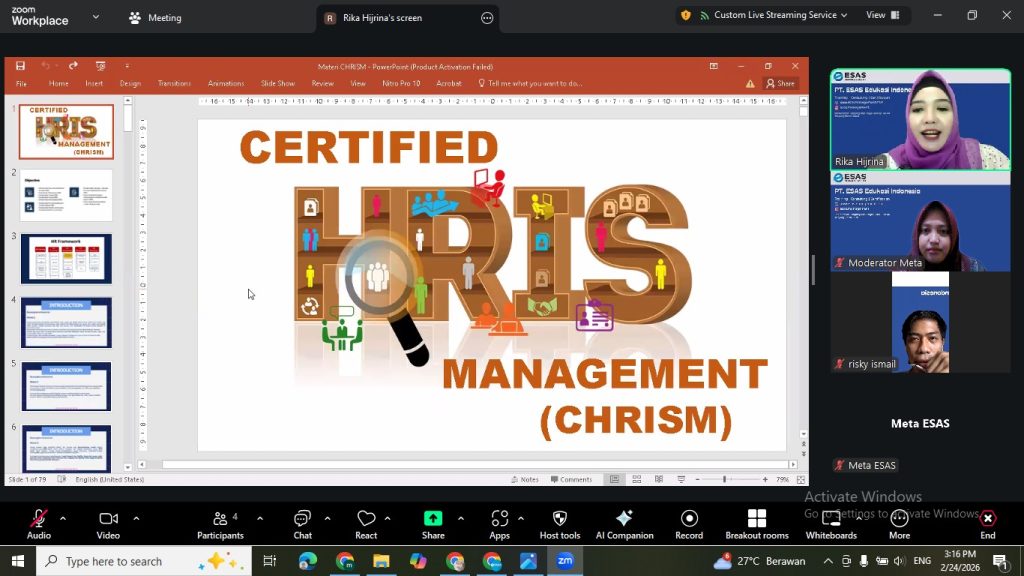Expand audio options arrow next to Audio
Image resolution: width=1024 pixels, height=576 pixels.
tap(63, 518)
